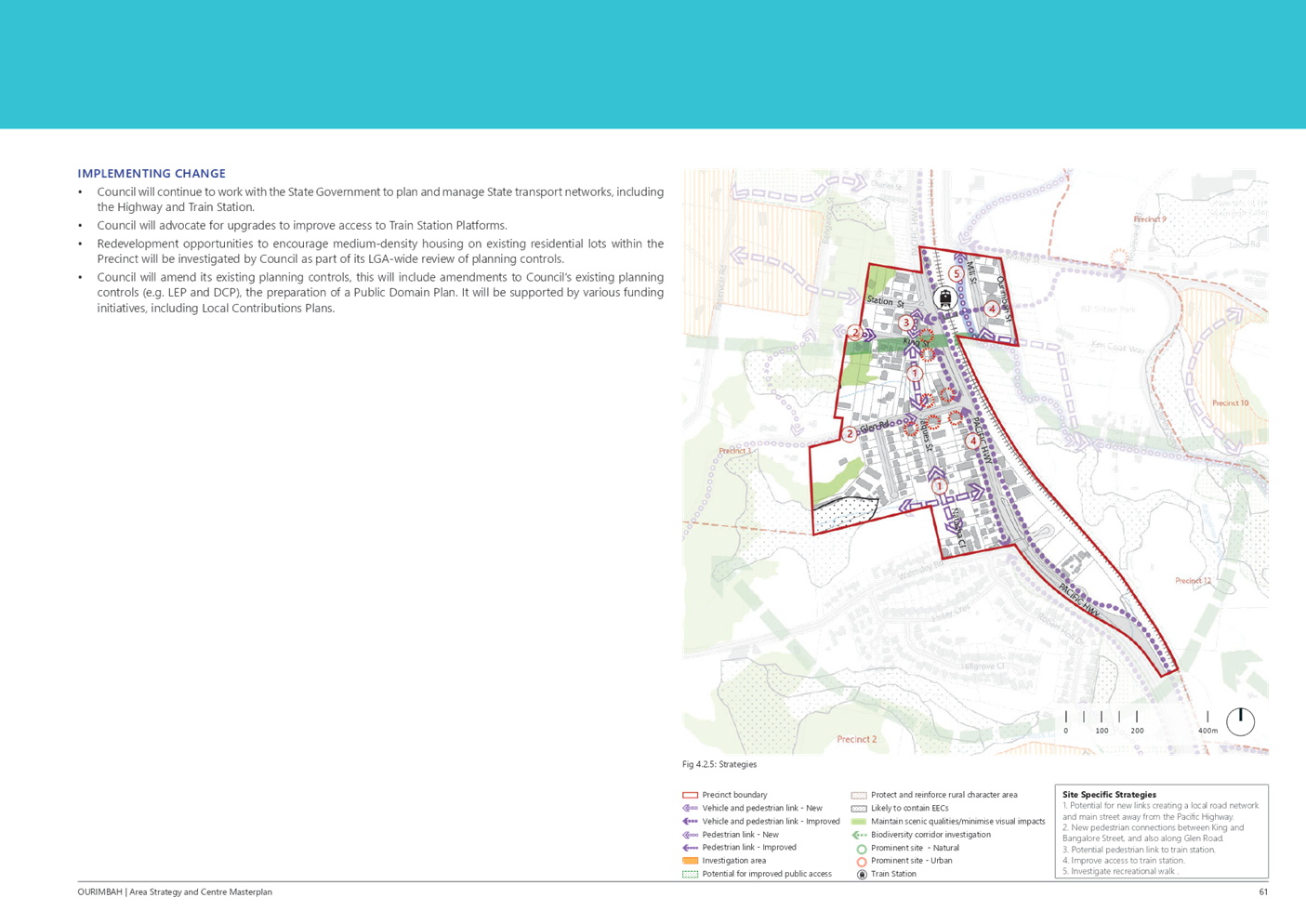Click strategy marker 3 below Station St

[x=906, y=323]
